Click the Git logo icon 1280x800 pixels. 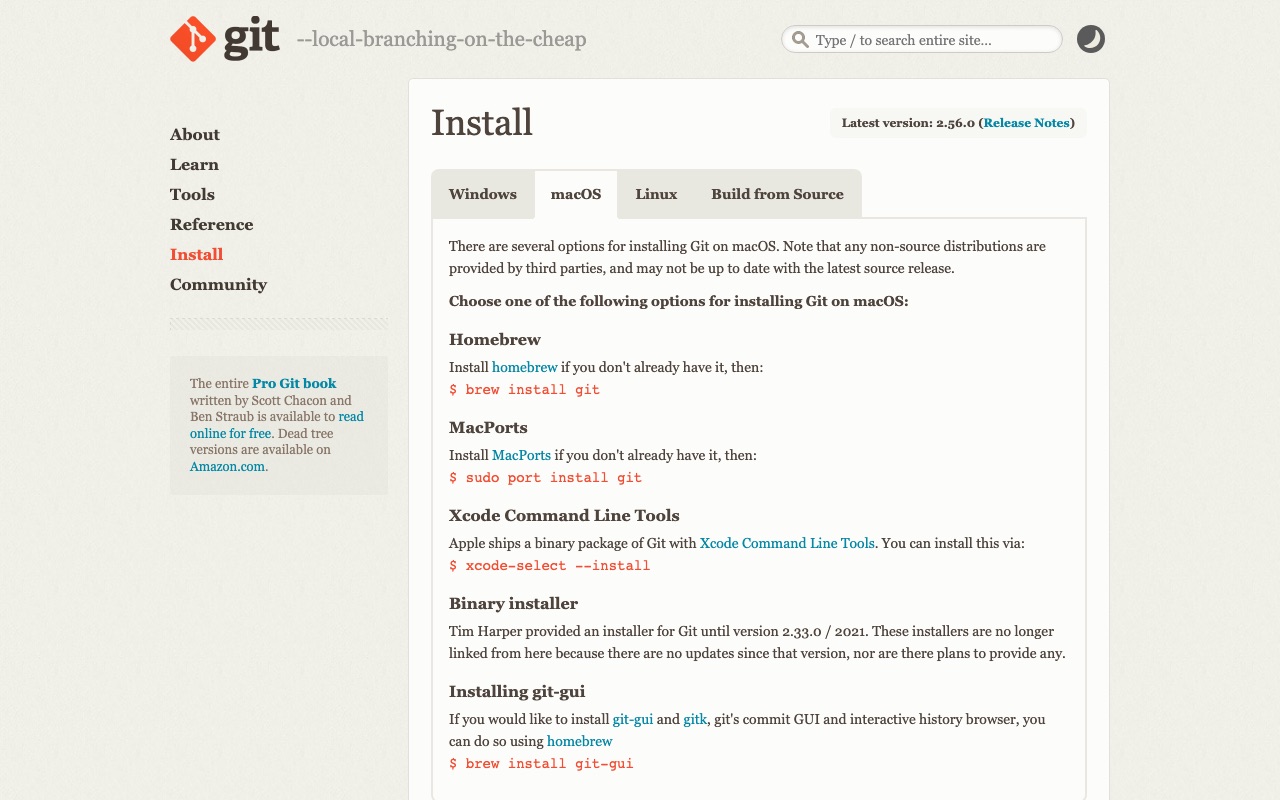tap(193, 40)
